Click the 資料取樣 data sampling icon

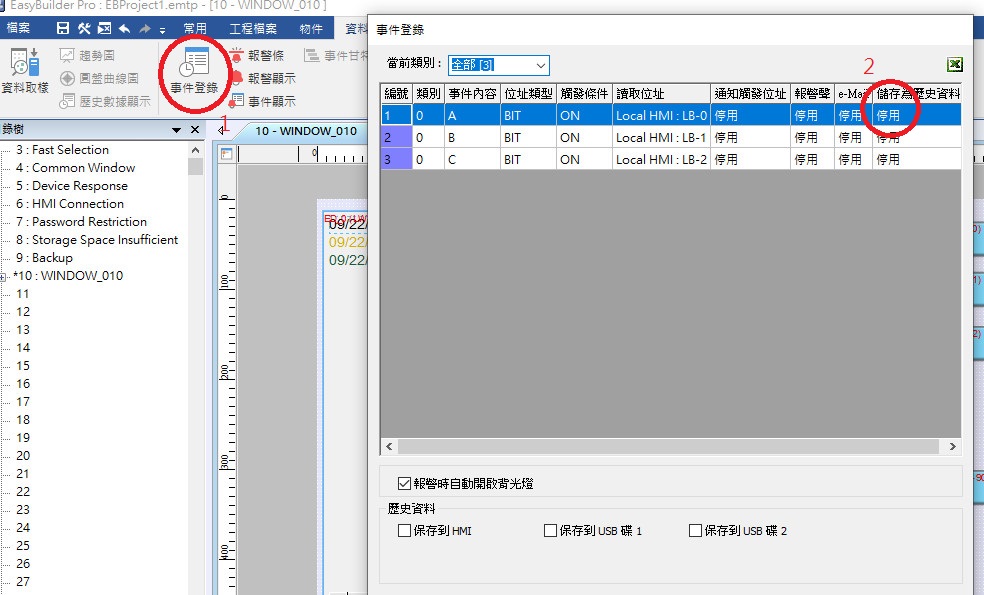tap(24, 70)
